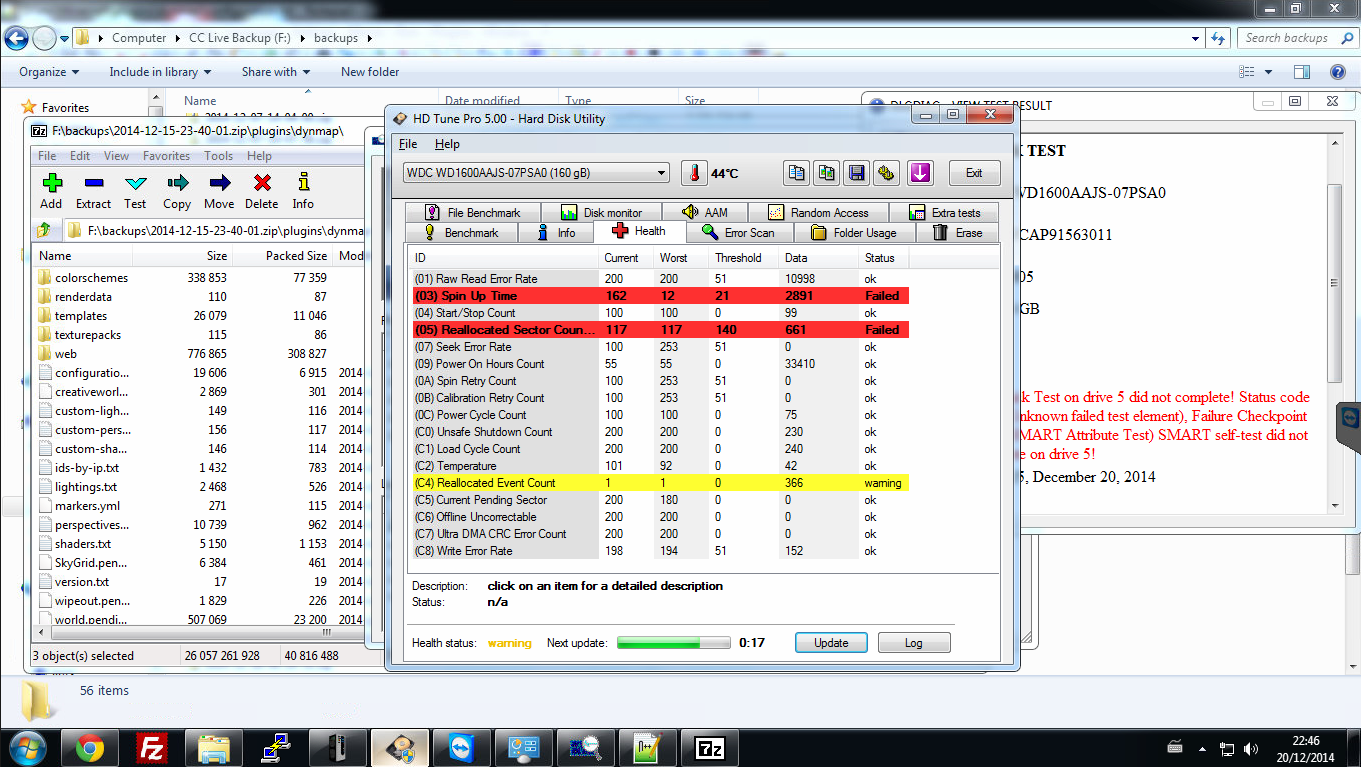Click Info icon in 7-Zip toolbar

coord(303,183)
